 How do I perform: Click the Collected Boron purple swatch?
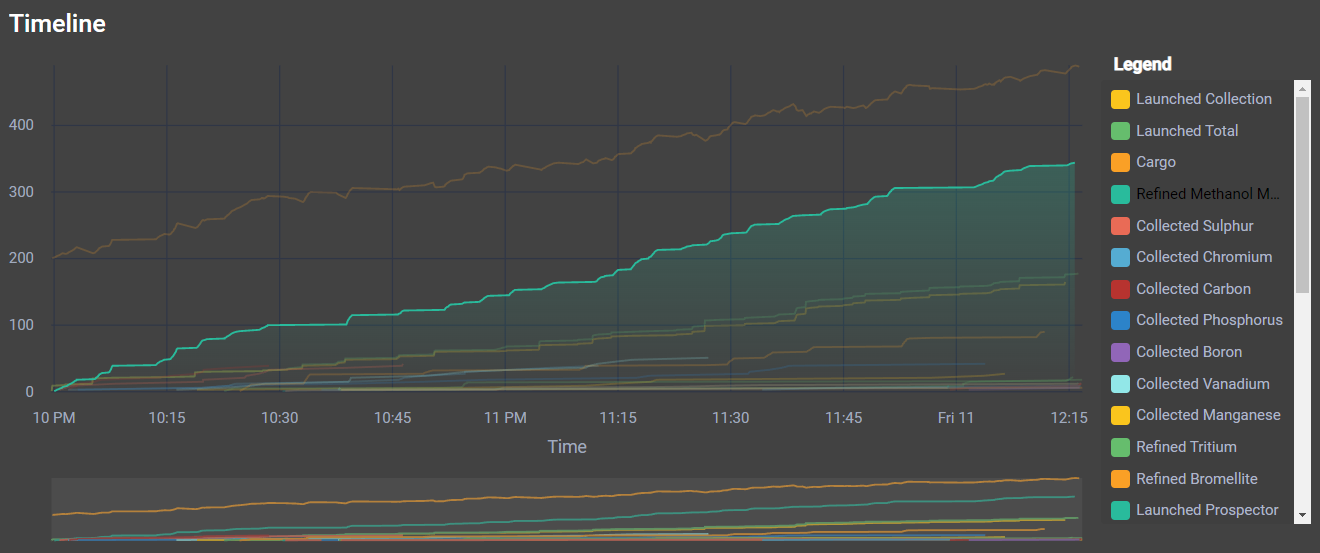(x=1121, y=352)
